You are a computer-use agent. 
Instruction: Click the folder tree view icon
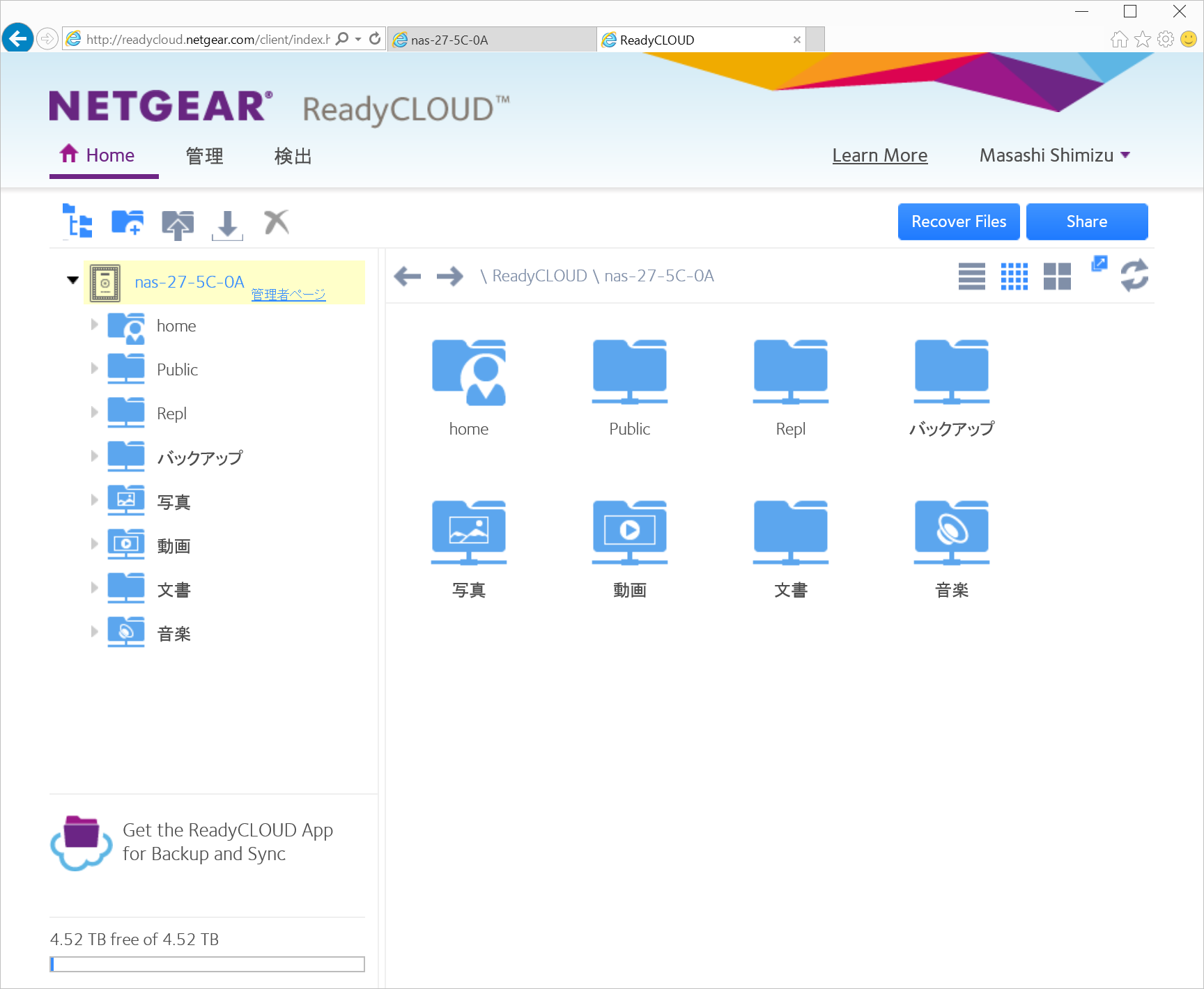click(77, 221)
